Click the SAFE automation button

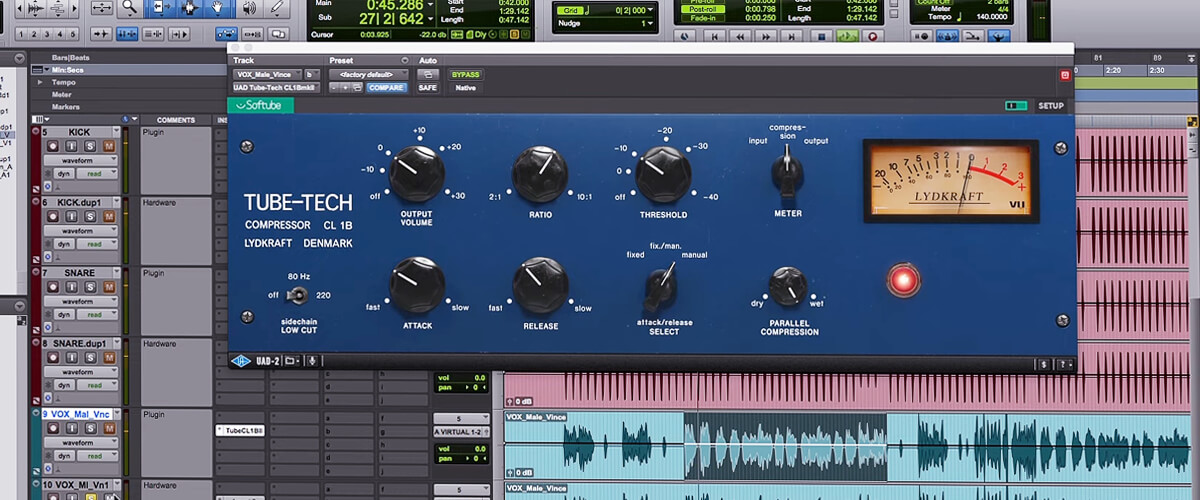coord(428,87)
